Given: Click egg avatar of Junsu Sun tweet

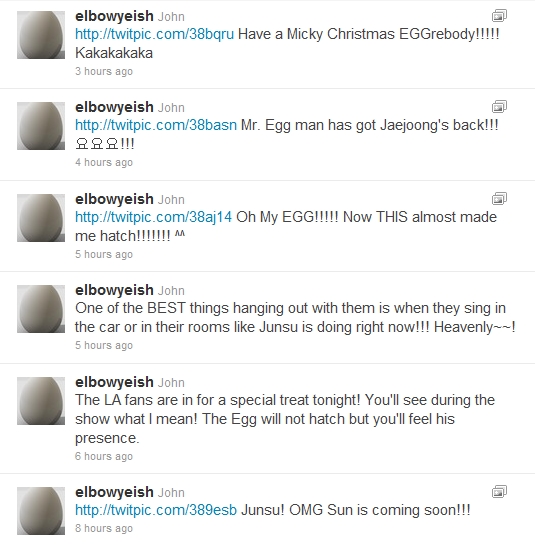Looking at the screenshot, I should [41, 511].
